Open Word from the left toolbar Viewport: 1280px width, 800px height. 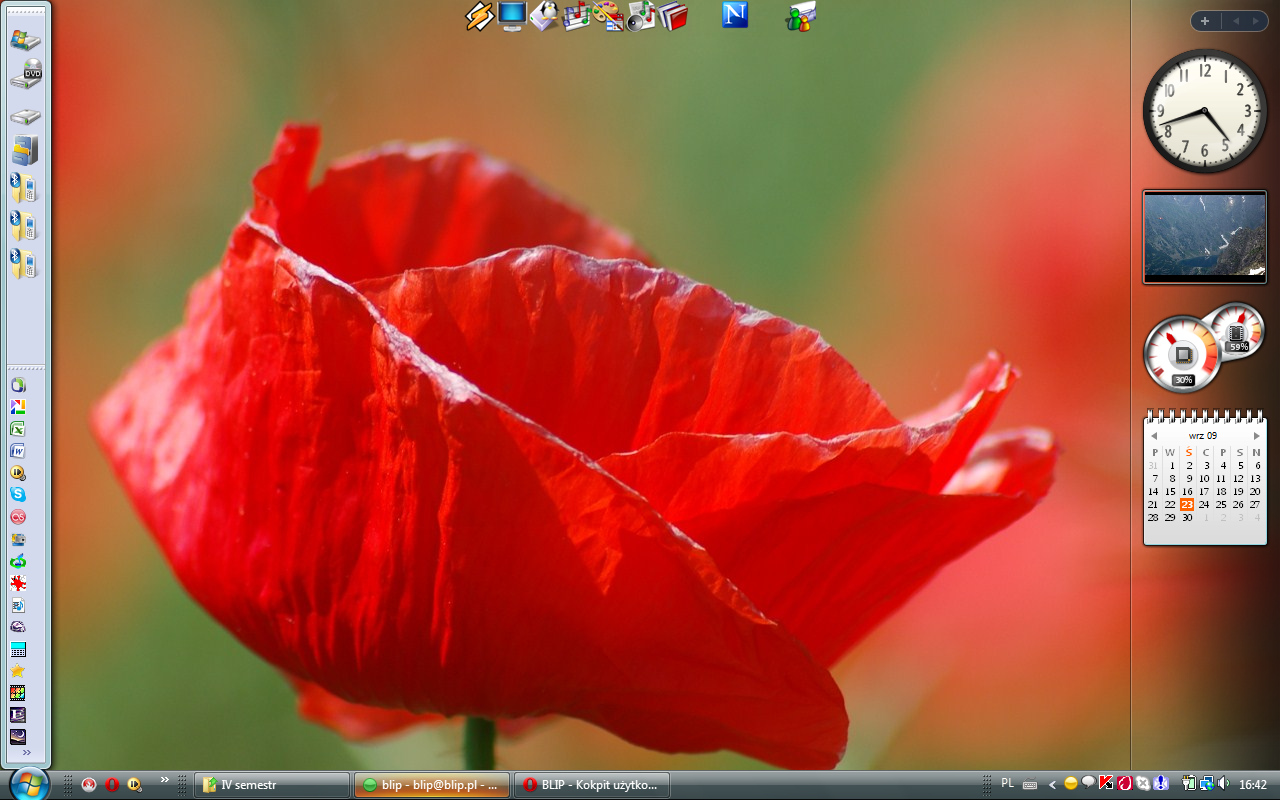[x=18, y=451]
